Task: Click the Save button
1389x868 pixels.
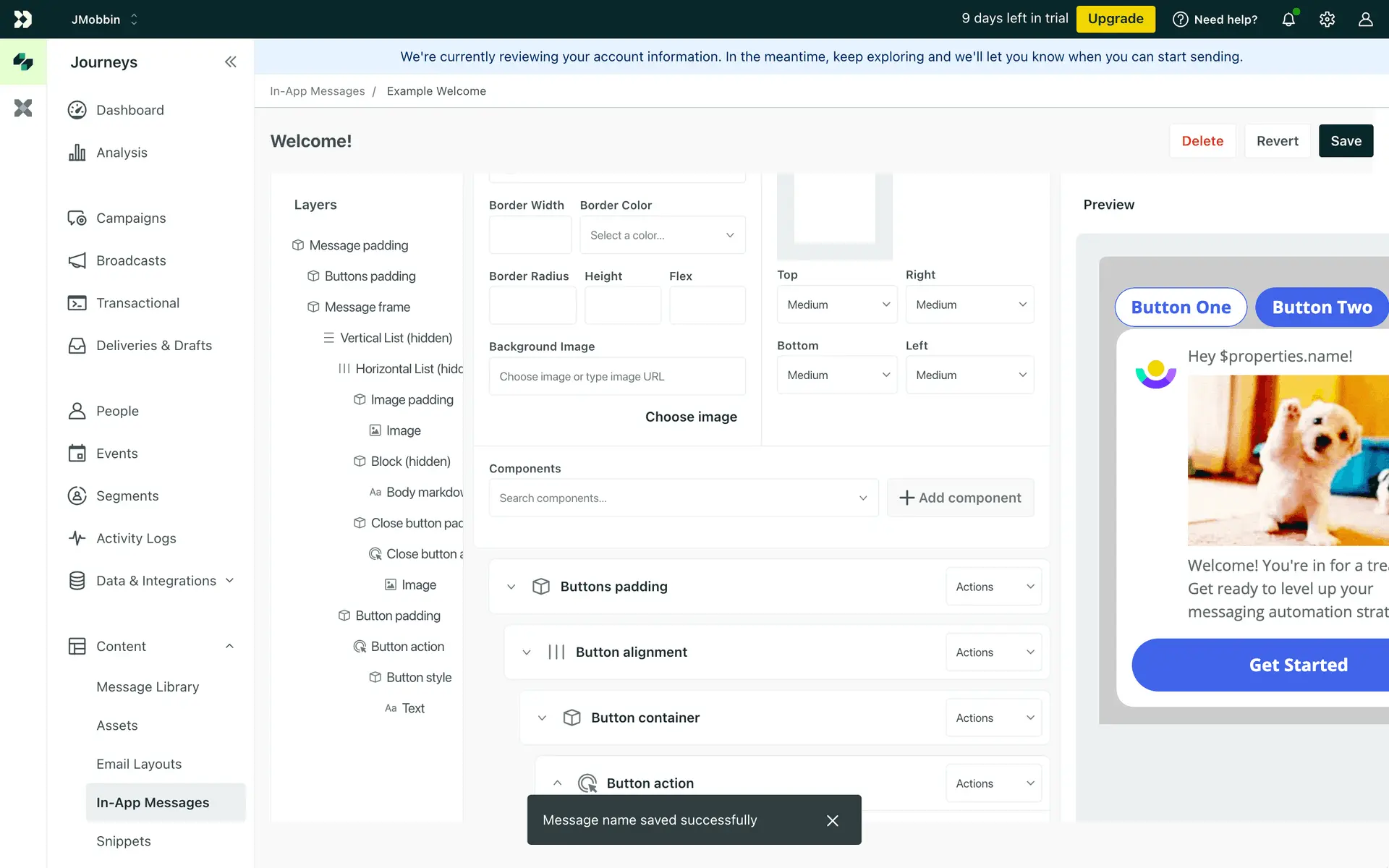Action: [1345, 141]
